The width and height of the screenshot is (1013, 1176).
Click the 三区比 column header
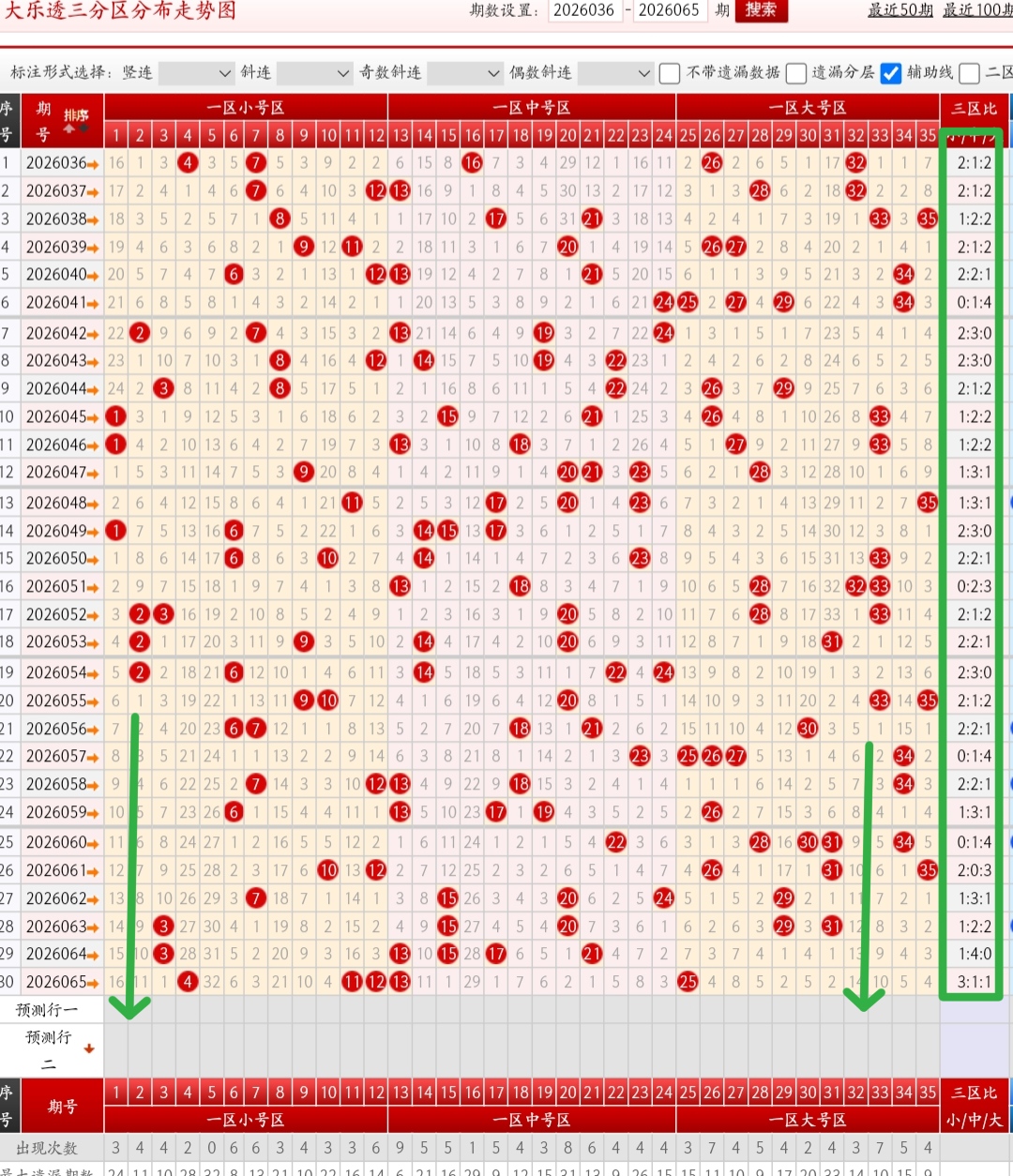(x=975, y=108)
